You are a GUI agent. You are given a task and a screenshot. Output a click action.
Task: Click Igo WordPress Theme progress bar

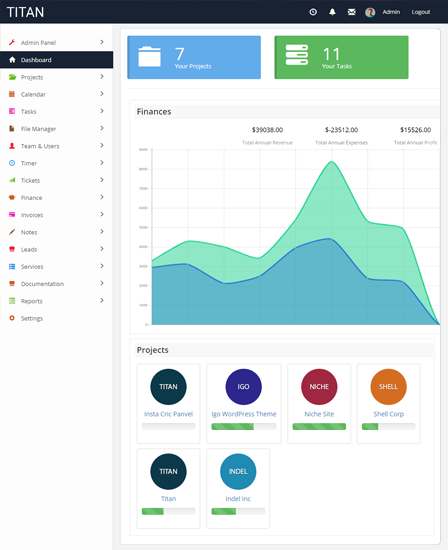(x=244, y=427)
